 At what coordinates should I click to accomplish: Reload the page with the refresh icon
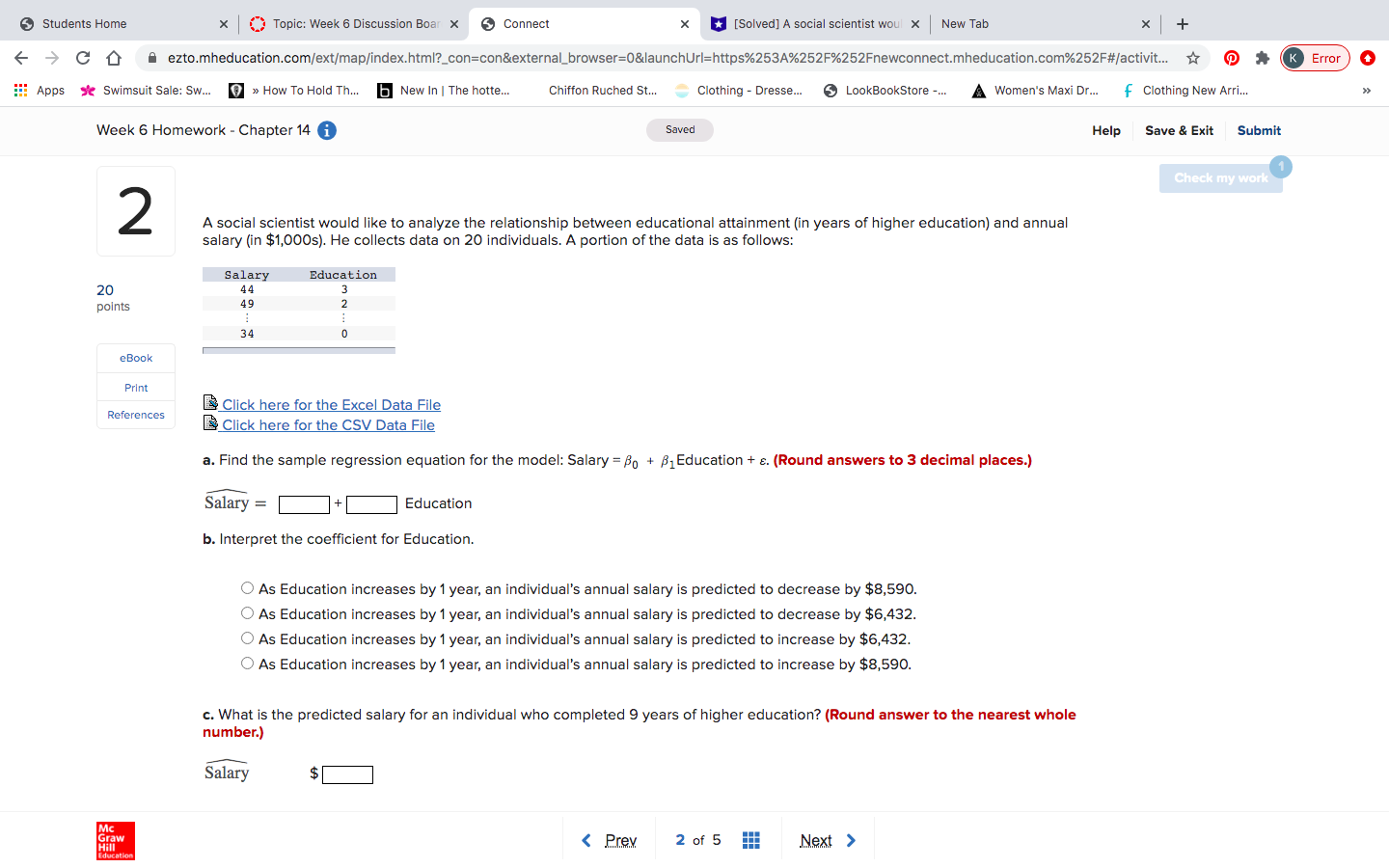coord(83,58)
